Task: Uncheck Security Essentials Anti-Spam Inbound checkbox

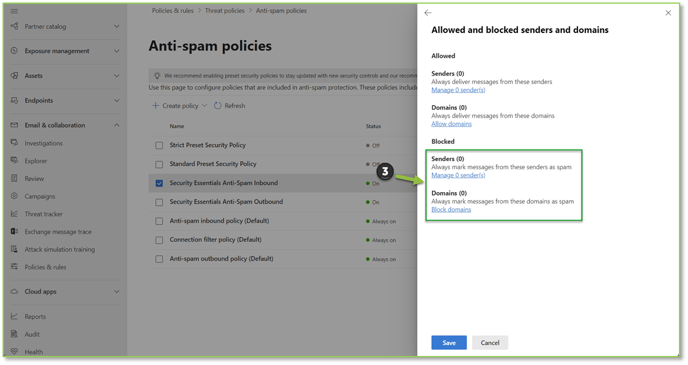Action: tap(159, 183)
